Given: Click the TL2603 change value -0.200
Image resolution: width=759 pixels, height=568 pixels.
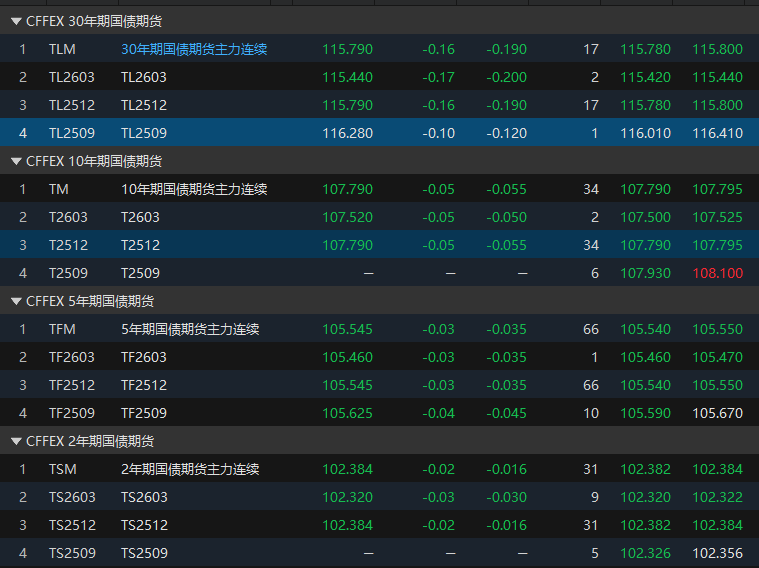Looking at the screenshot, I should pos(506,77).
